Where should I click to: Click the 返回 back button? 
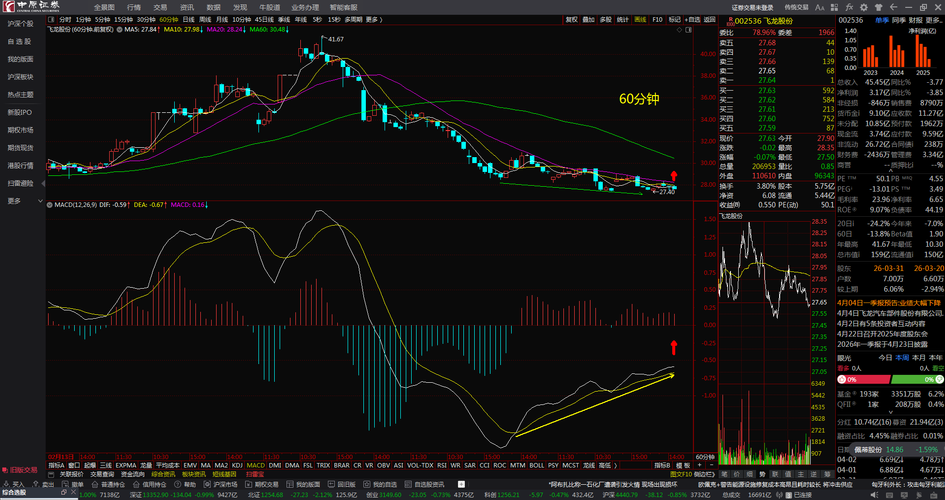(710, 20)
